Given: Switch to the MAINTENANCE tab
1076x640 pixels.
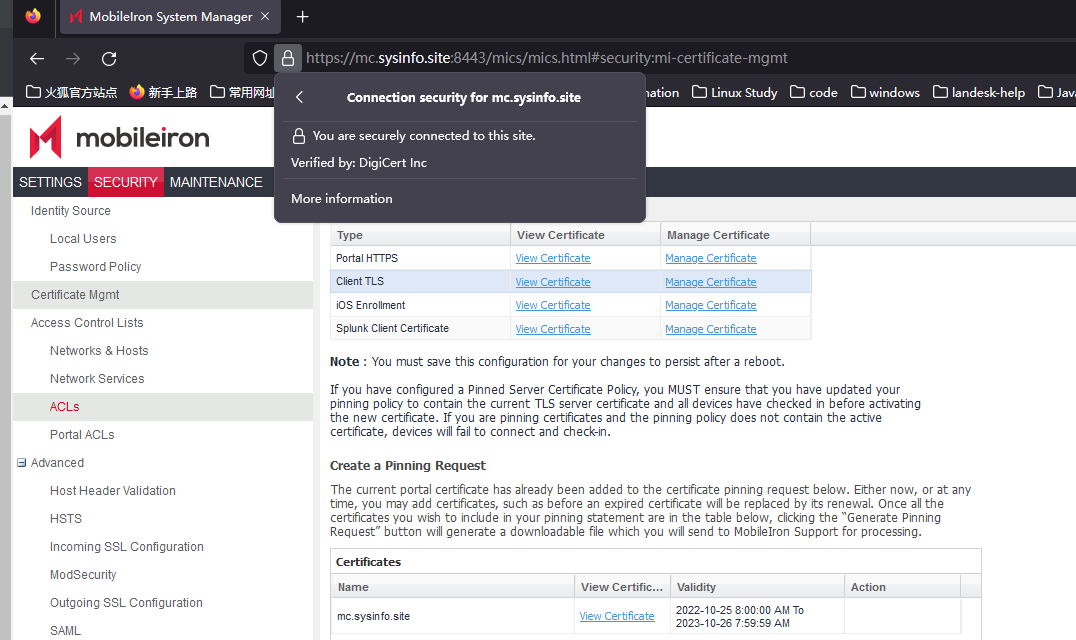Looking at the screenshot, I should (216, 182).
